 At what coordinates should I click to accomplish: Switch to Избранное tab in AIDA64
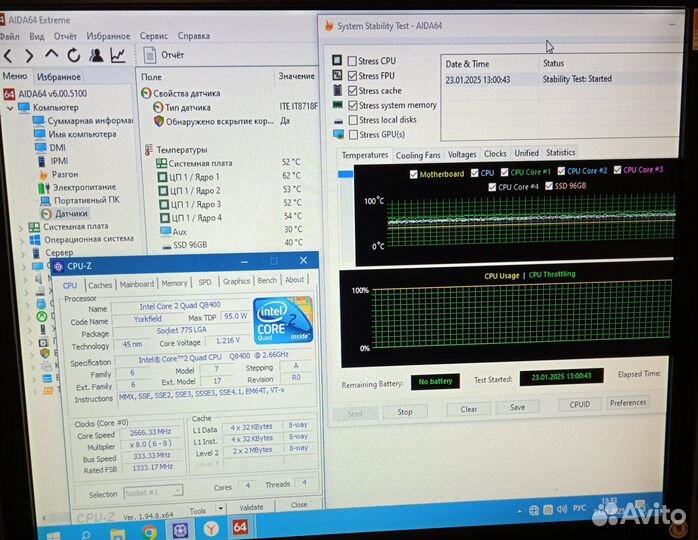[x=59, y=77]
